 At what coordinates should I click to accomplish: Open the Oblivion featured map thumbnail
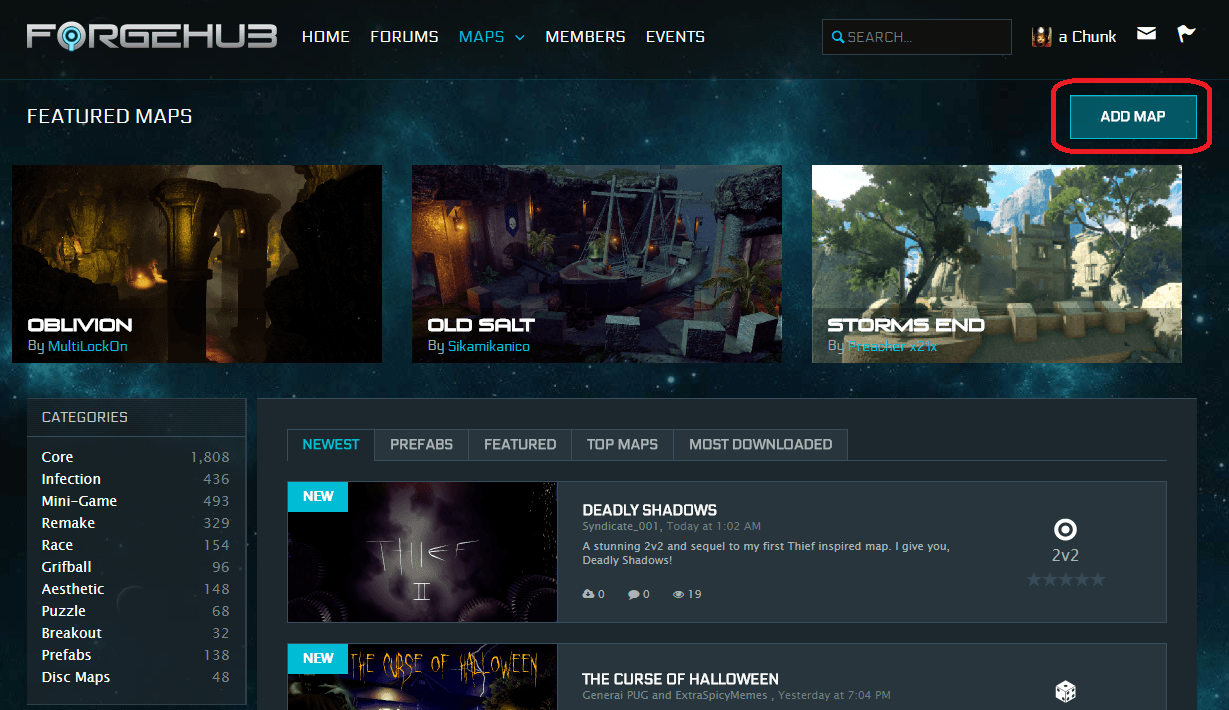197,264
